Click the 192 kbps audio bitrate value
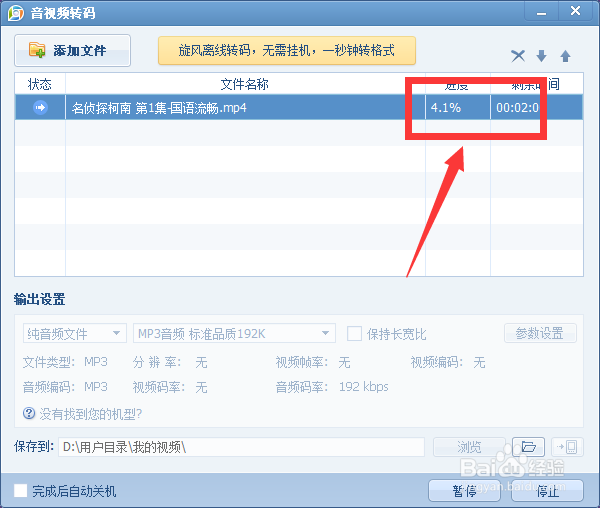The height and width of the screenshot is (508, 600). pyautogui.click(x=364, y=387)
